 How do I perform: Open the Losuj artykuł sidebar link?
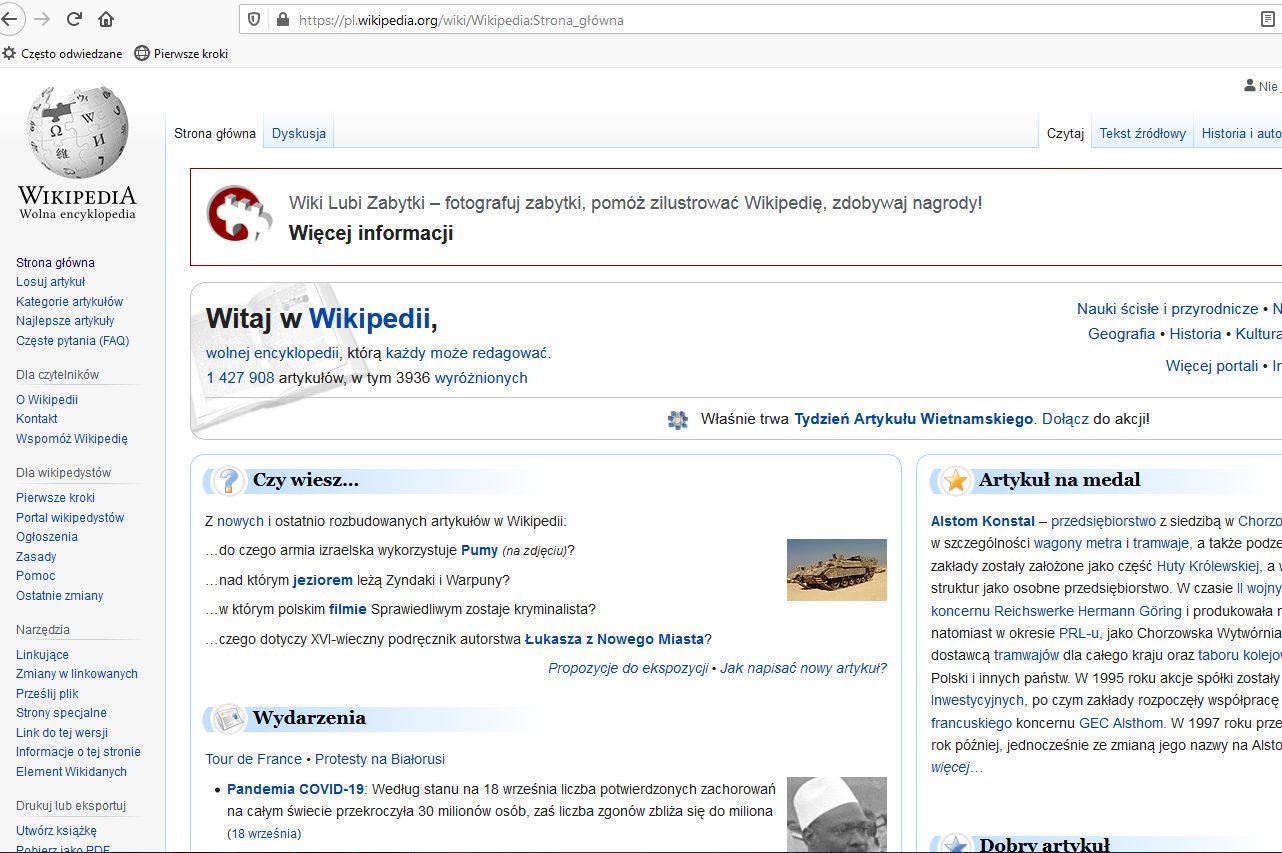coord(50,282)
